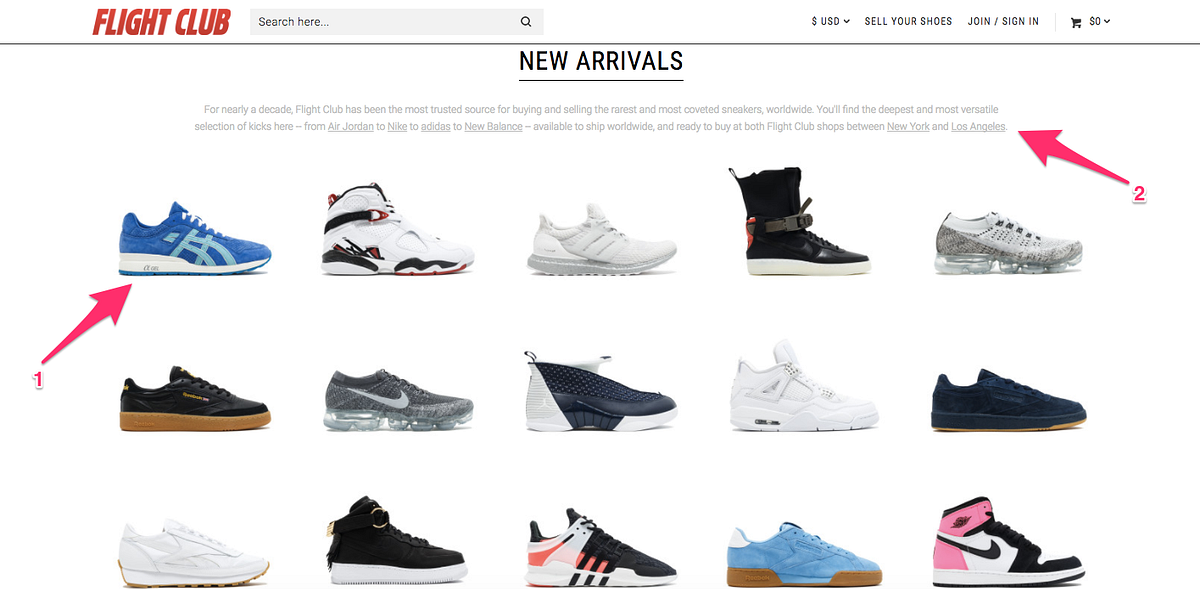The height and width of the screenshot is (589, 1200).
Task: Open Sell Your Shoes menu item
Action: pos(908,21)
